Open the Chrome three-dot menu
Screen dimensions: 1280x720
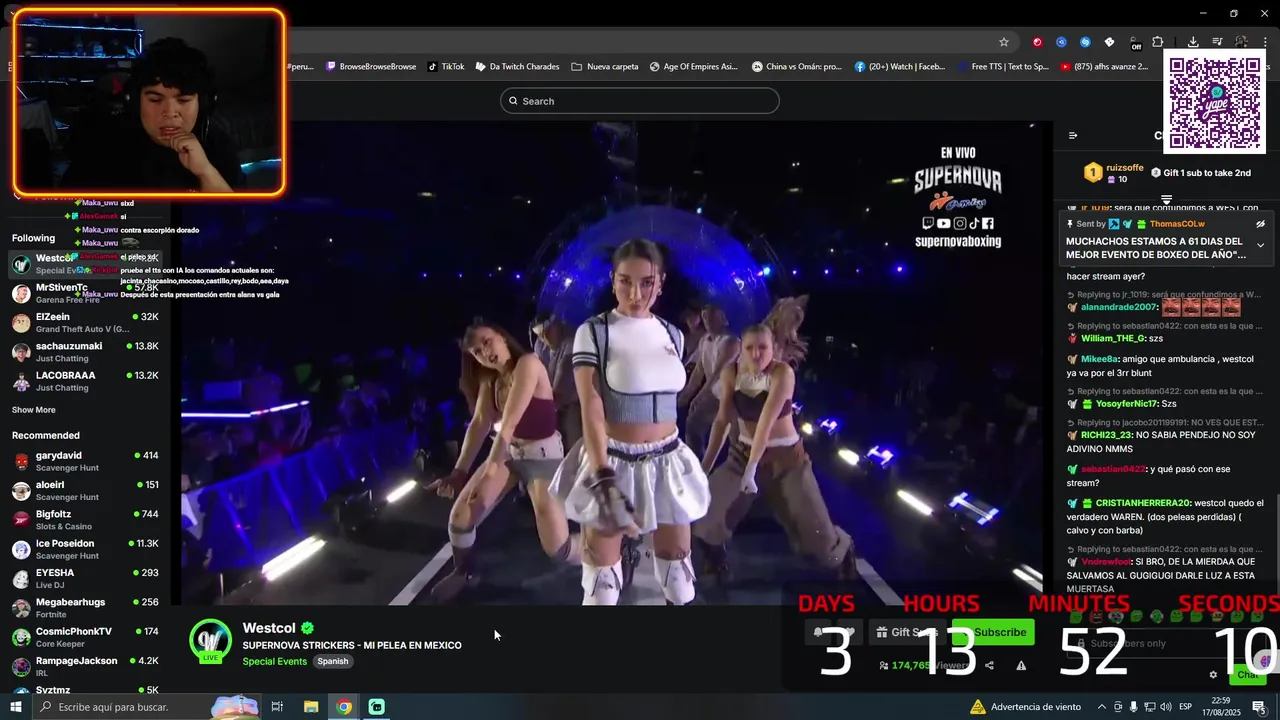pyautogui.click(x=1266, y=42)
